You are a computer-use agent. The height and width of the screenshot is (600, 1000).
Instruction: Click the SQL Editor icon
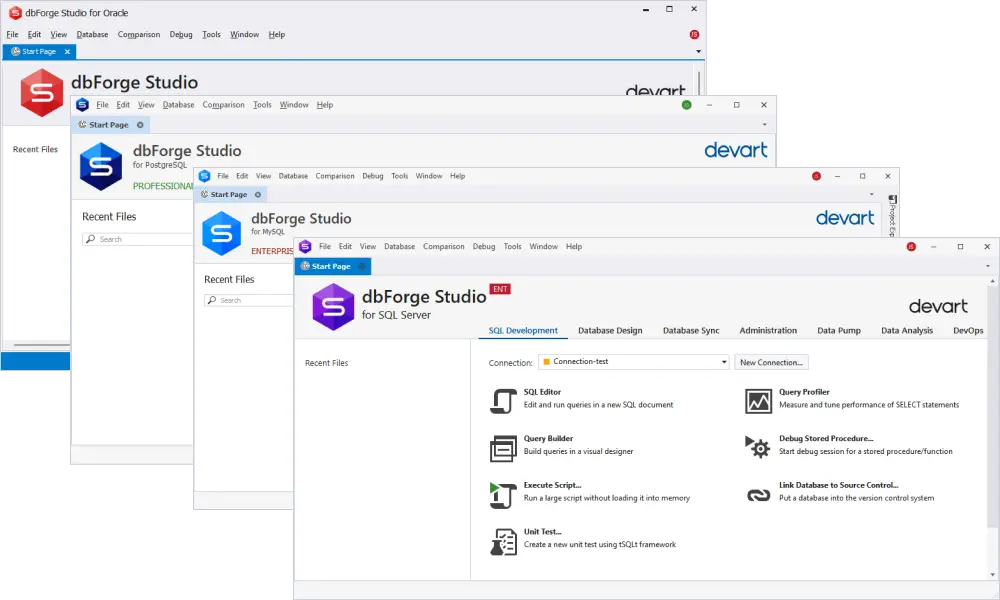click(502, 400)
